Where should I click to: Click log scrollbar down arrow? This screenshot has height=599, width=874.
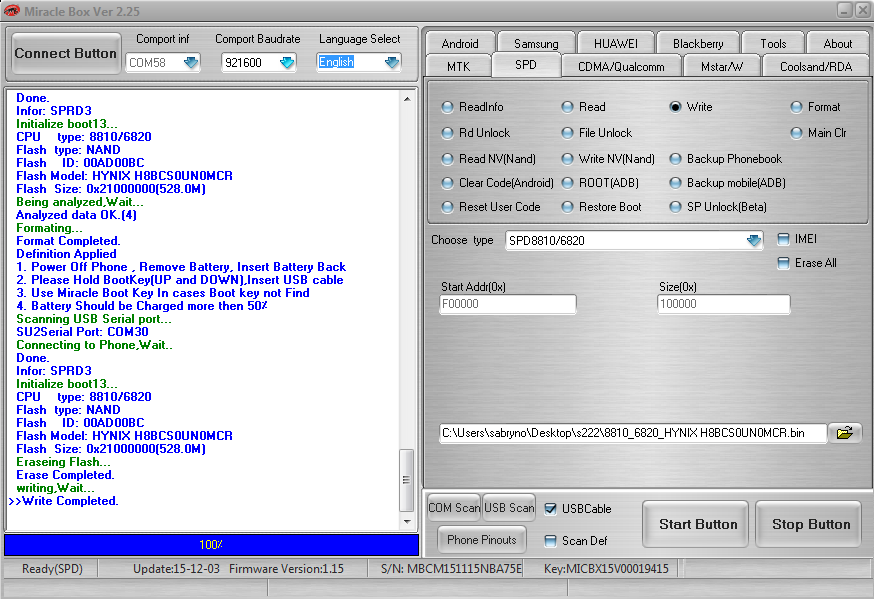point(407,522)
